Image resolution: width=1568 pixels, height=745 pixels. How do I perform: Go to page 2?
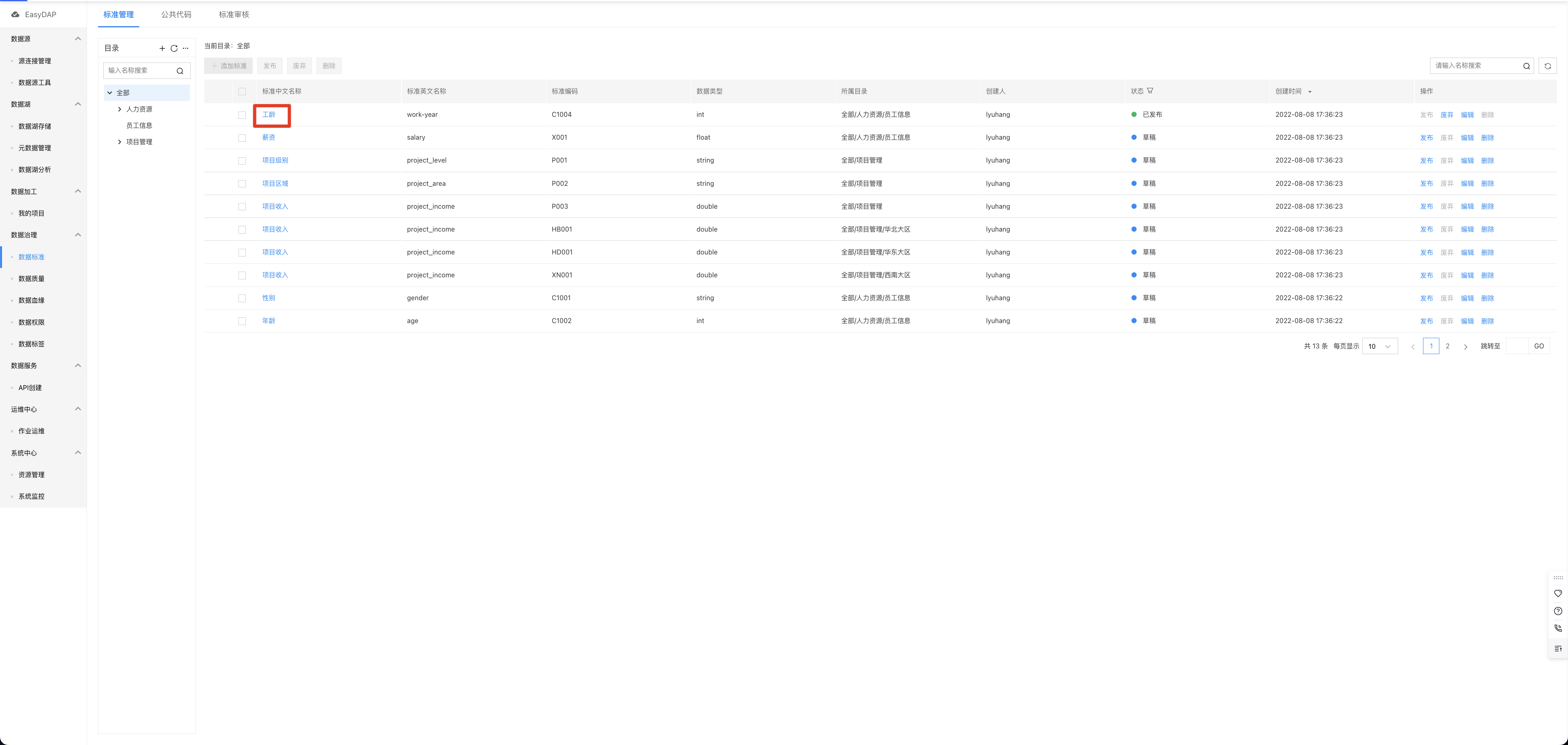1448,346
